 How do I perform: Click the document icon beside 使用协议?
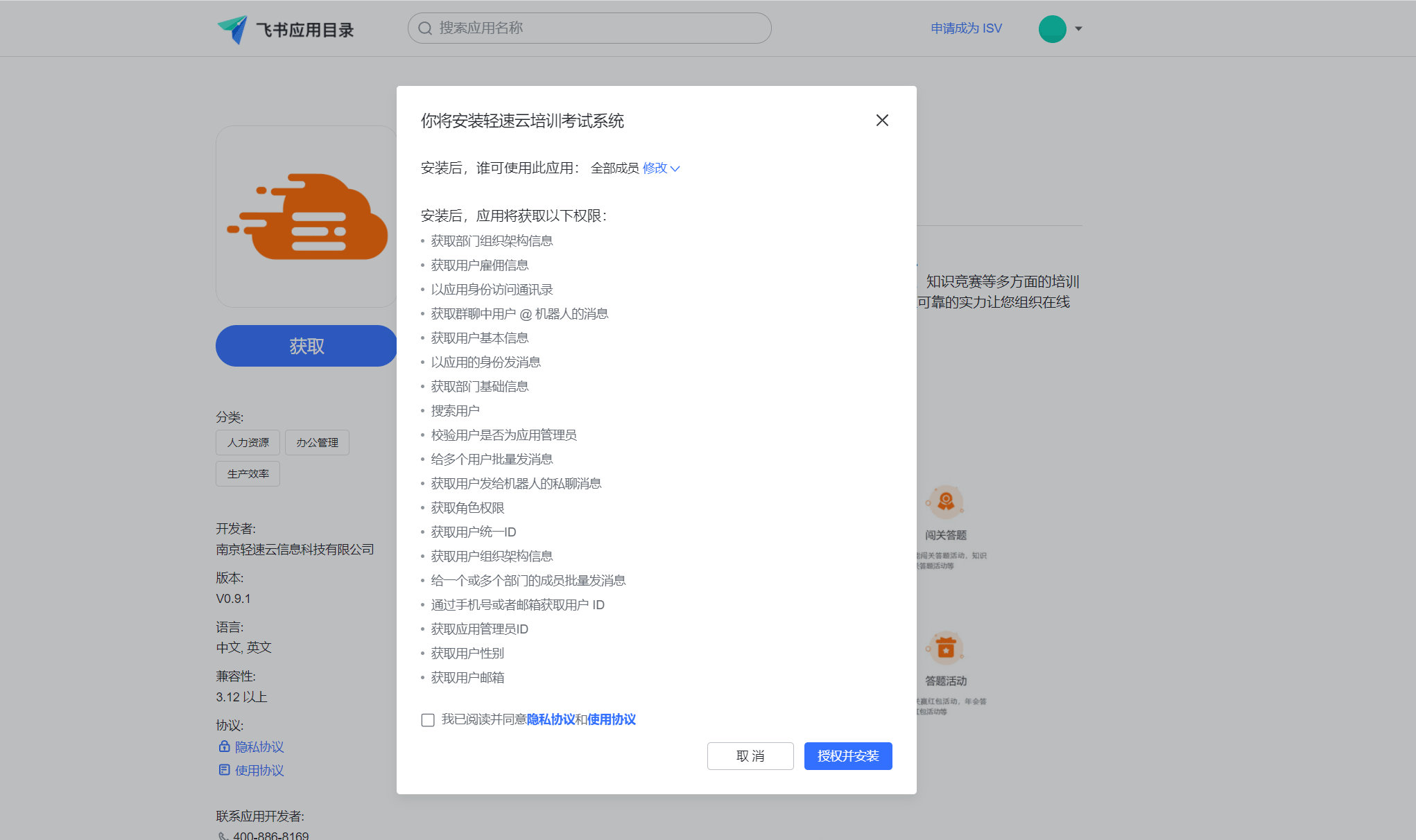(224, 770)
